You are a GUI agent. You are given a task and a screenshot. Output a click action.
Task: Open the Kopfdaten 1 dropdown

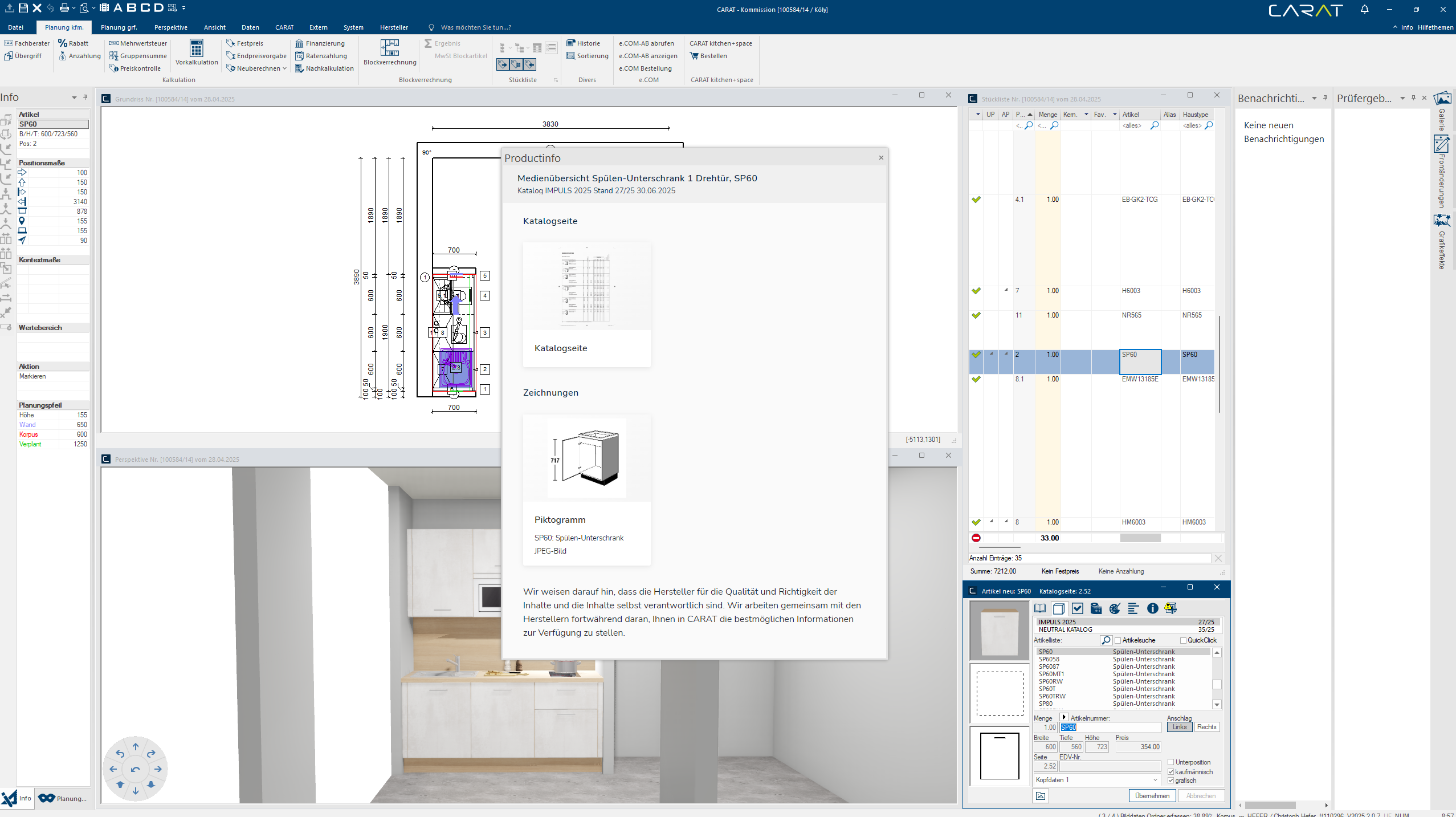[1155, 780]
